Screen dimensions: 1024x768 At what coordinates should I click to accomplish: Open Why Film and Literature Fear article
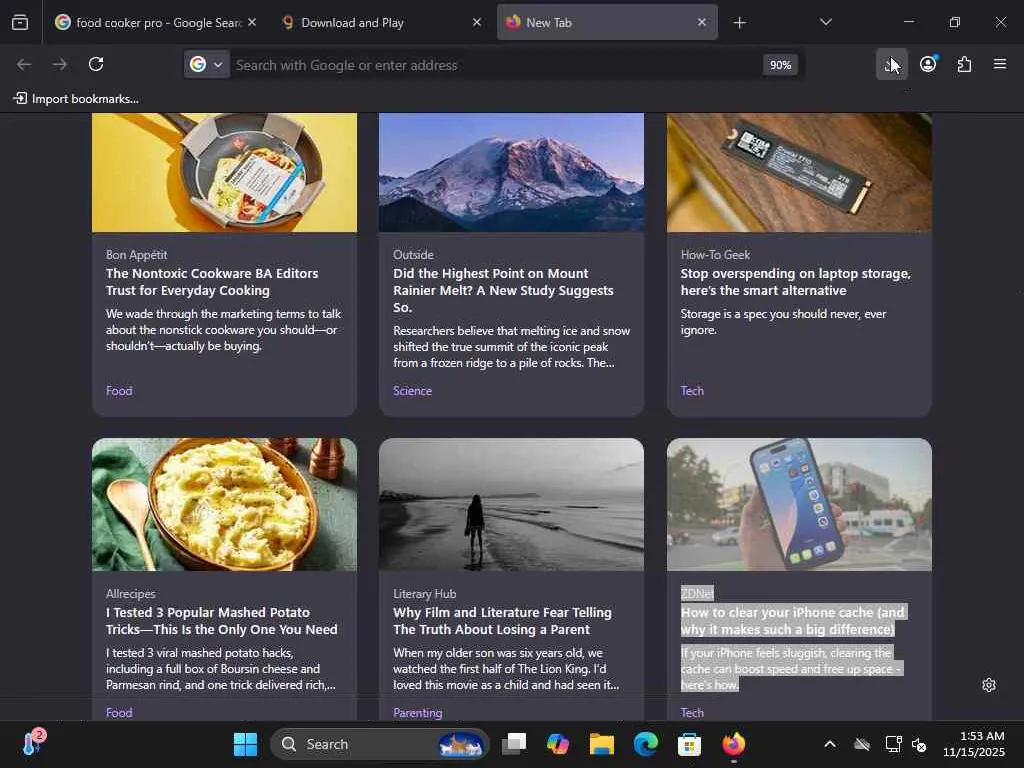(x=502, y=620)
